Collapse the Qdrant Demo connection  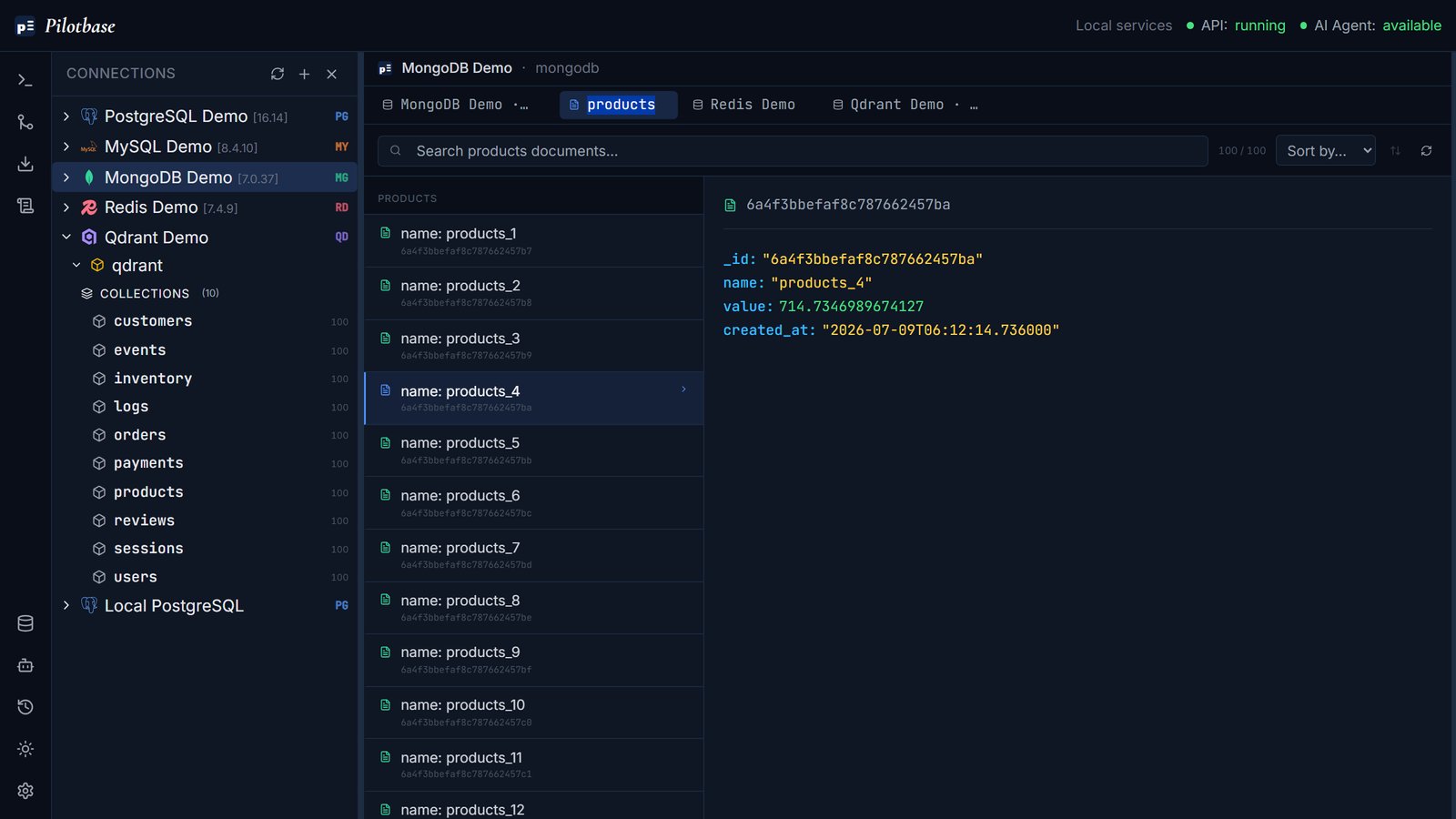[66, 238]
